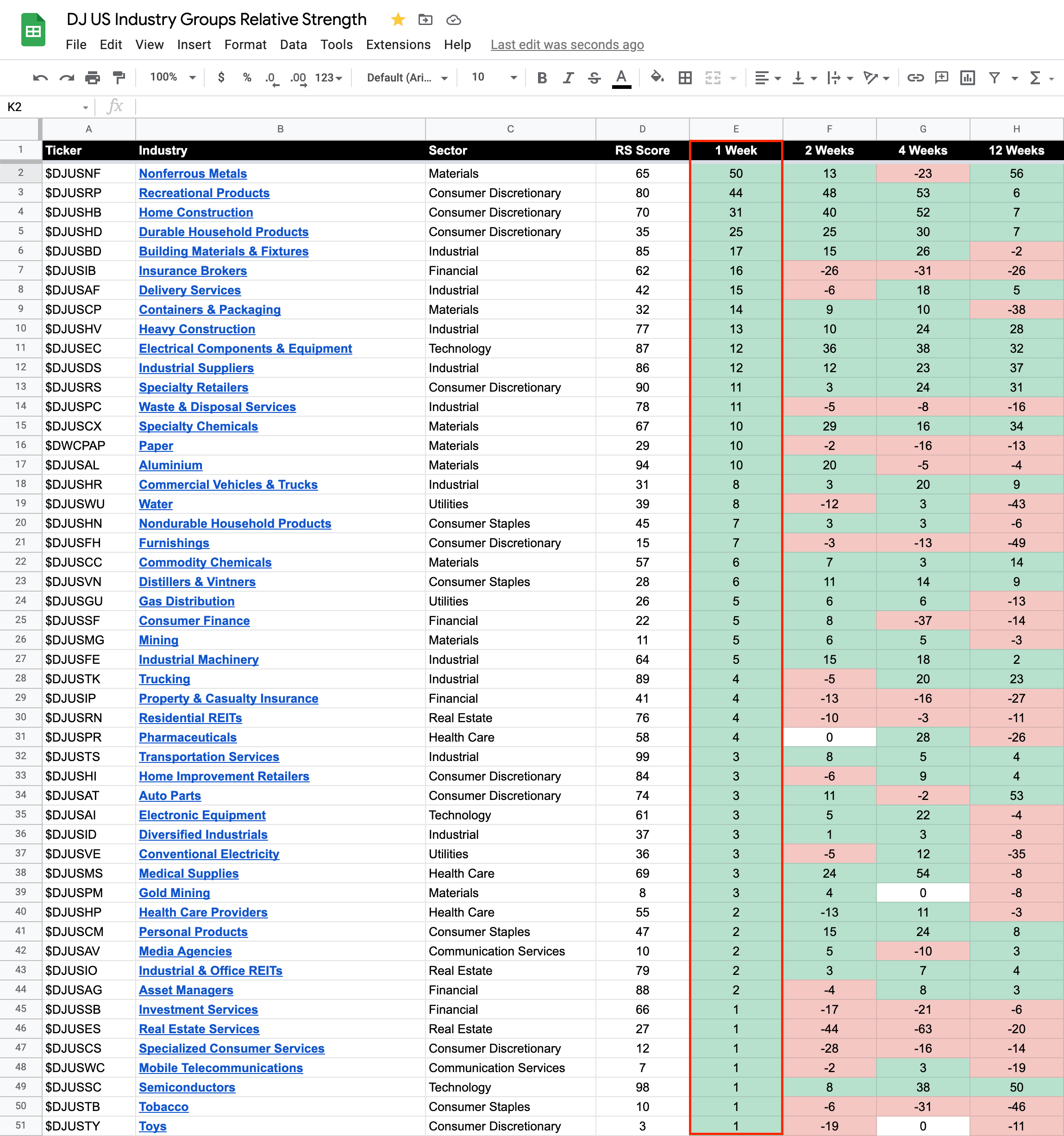
Task: Star this spreadsheet
Action: pyautogui.click(x=398, y=20)
